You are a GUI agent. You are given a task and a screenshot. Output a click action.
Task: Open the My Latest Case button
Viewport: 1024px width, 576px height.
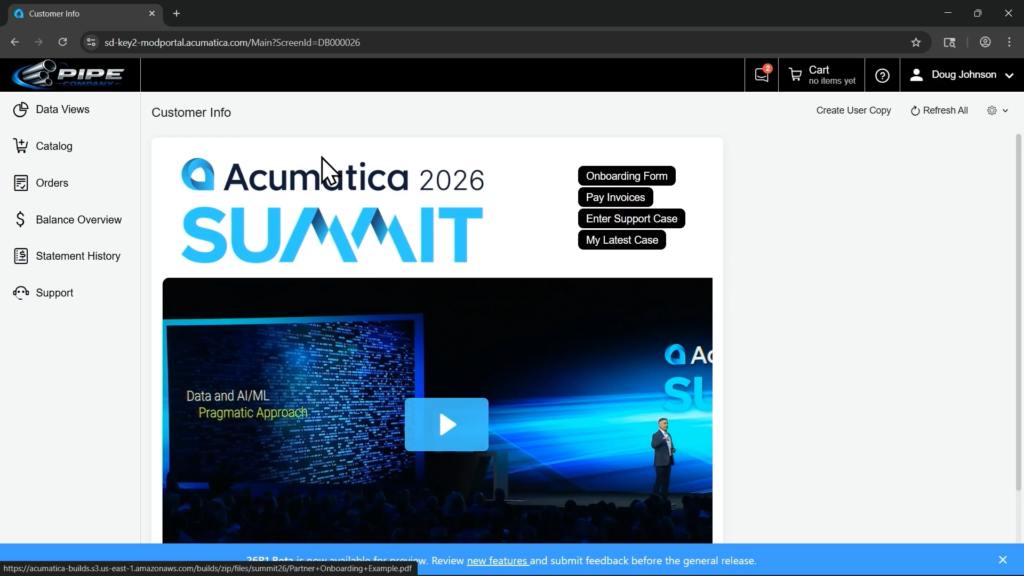click(621, 240)
